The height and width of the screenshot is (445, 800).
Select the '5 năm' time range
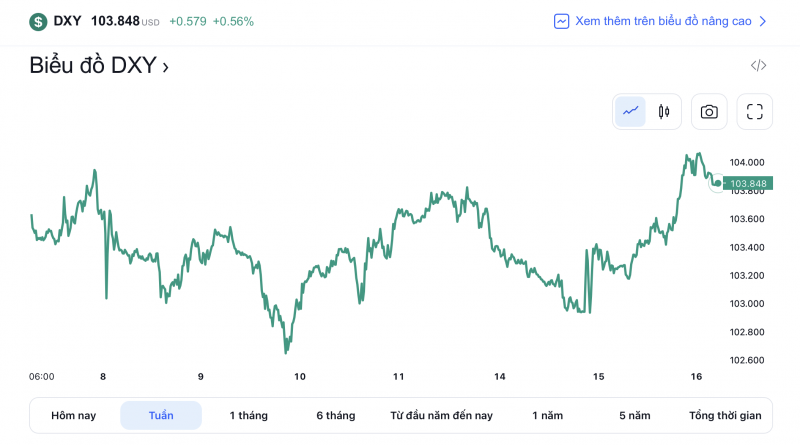[634, 416]
